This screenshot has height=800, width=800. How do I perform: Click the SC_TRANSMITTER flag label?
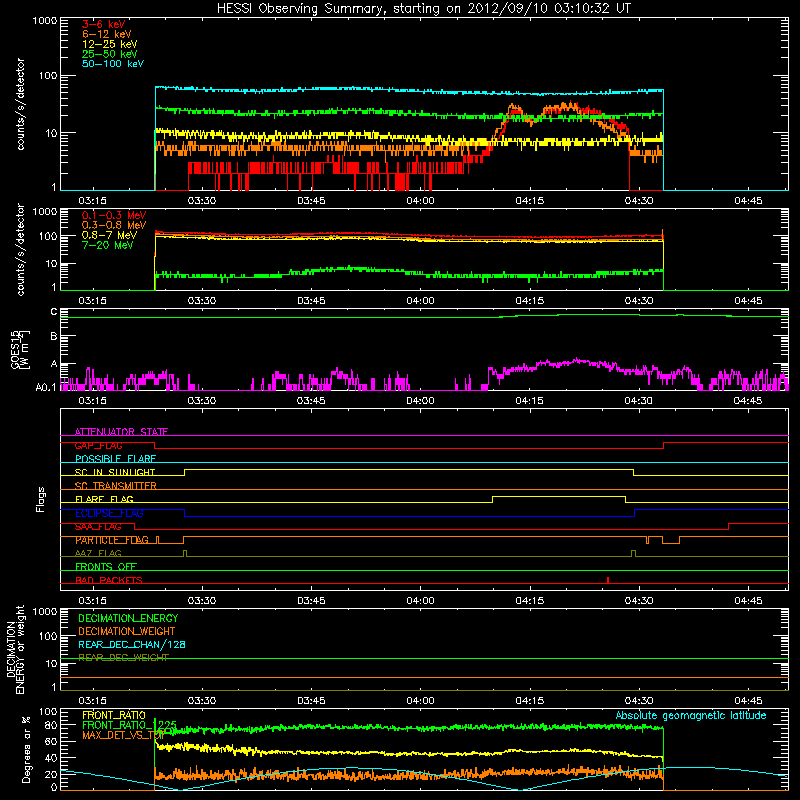(115, 486)
